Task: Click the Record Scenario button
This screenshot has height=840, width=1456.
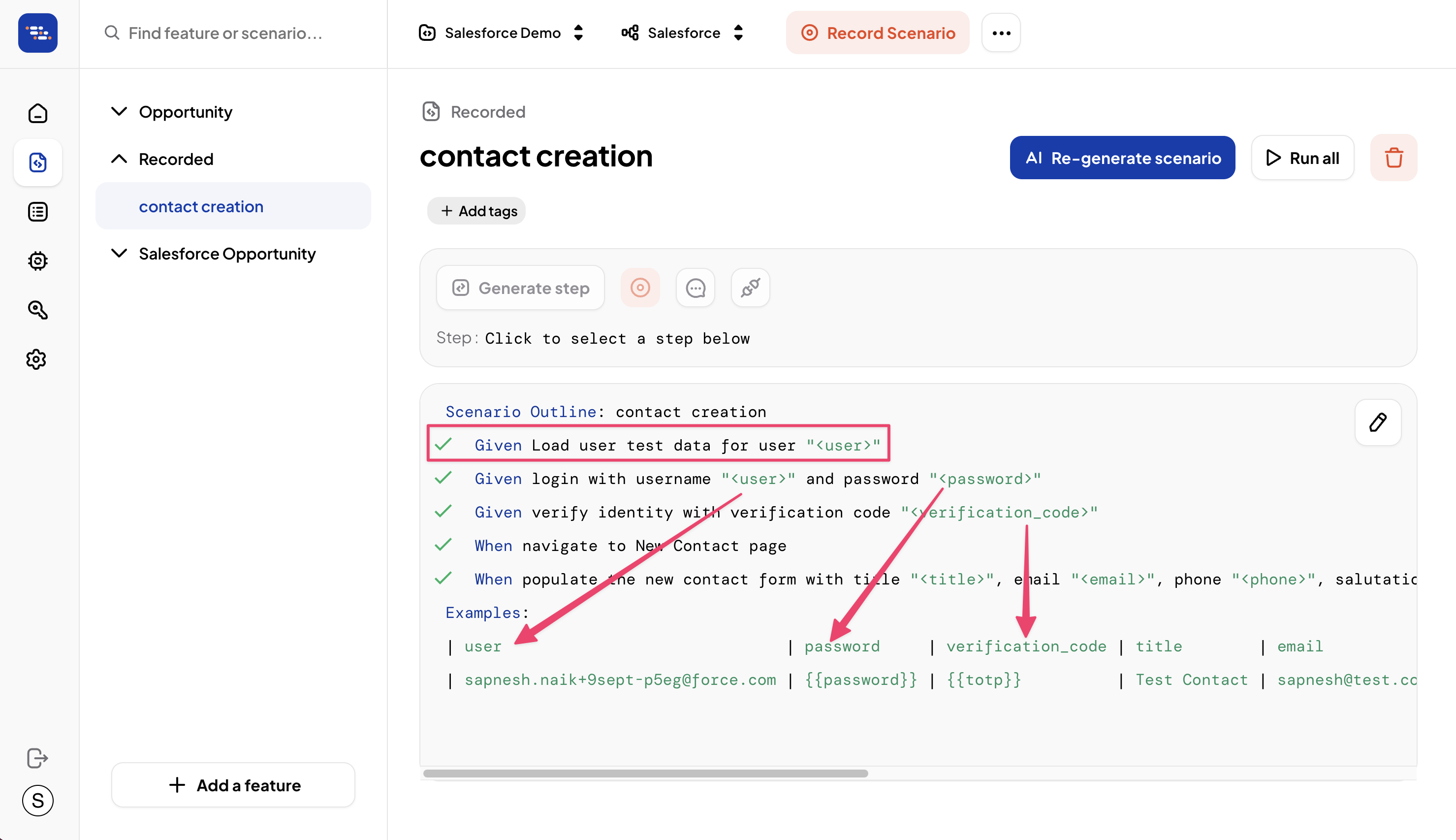Action: (877, 33)
